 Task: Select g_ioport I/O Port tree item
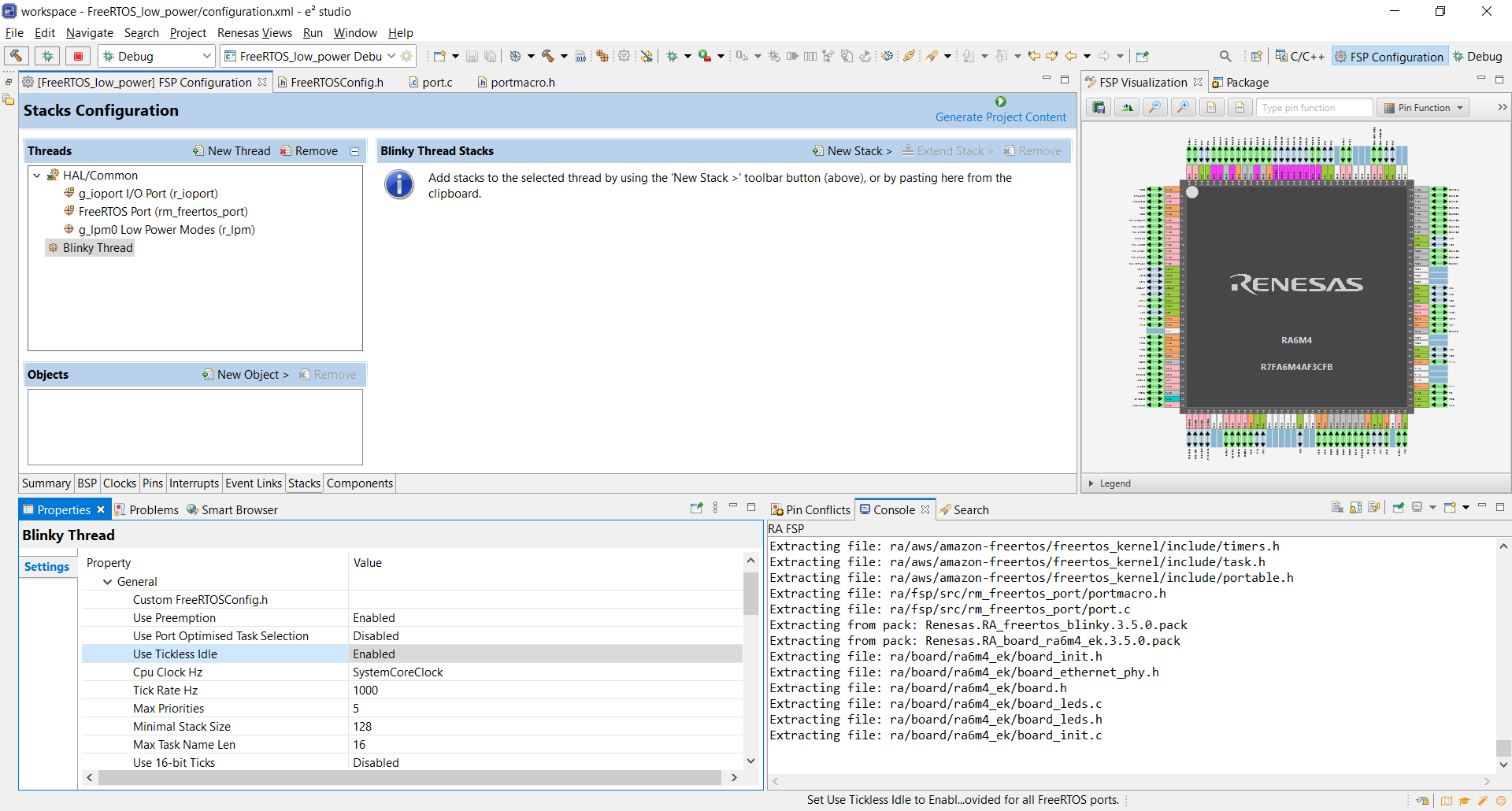[141, 194]
